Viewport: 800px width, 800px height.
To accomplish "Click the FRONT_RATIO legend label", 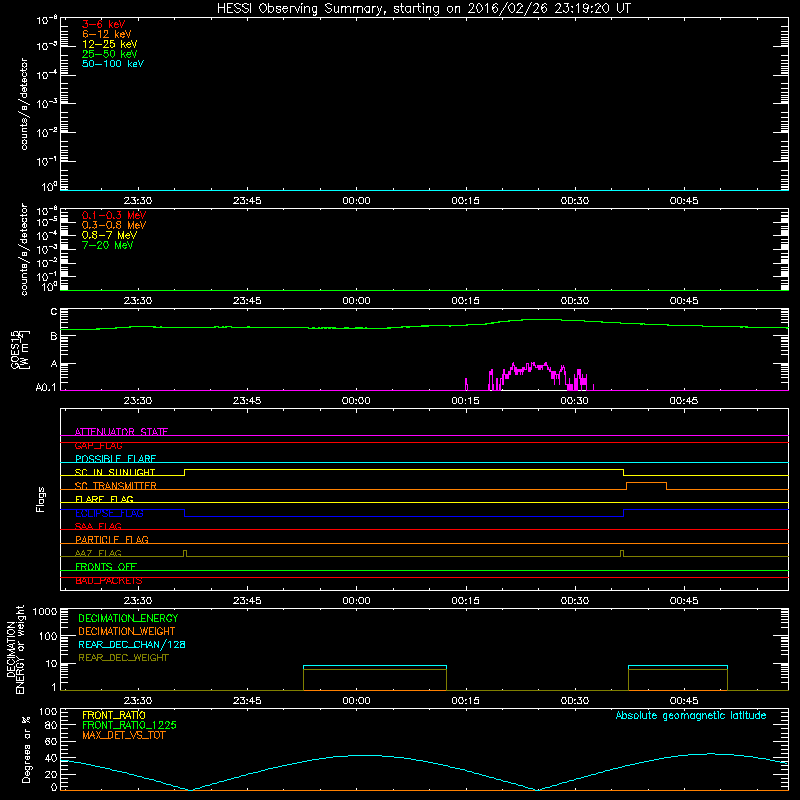I will (114, 715).
